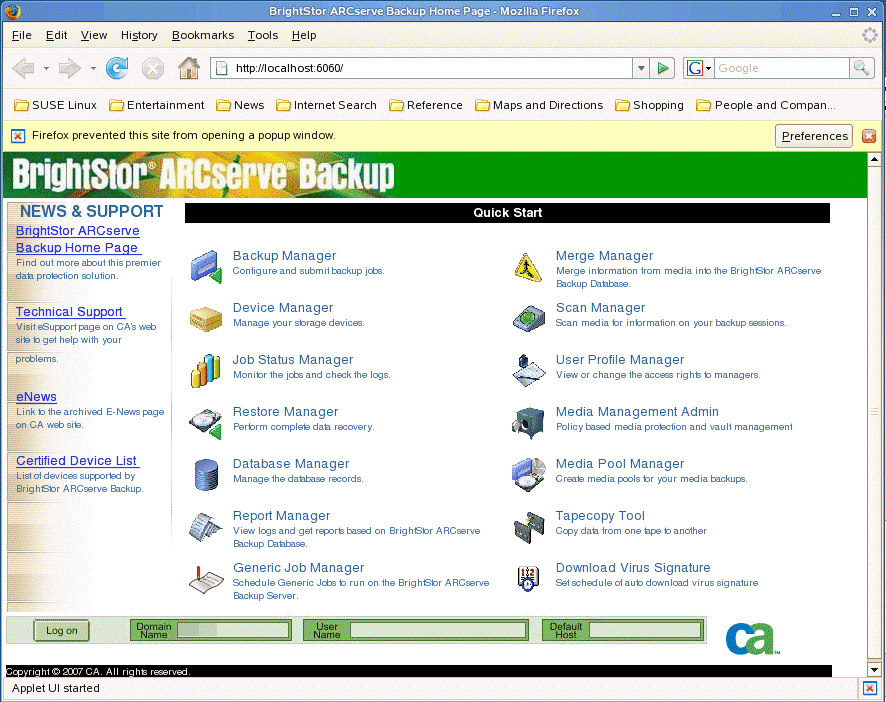Click the browser Forward arrow
The width and height of the screenshot is (886, 702).
coord(70,68)
